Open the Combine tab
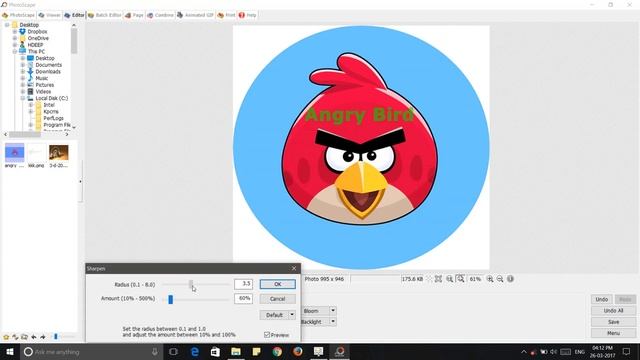 point(160,15)
